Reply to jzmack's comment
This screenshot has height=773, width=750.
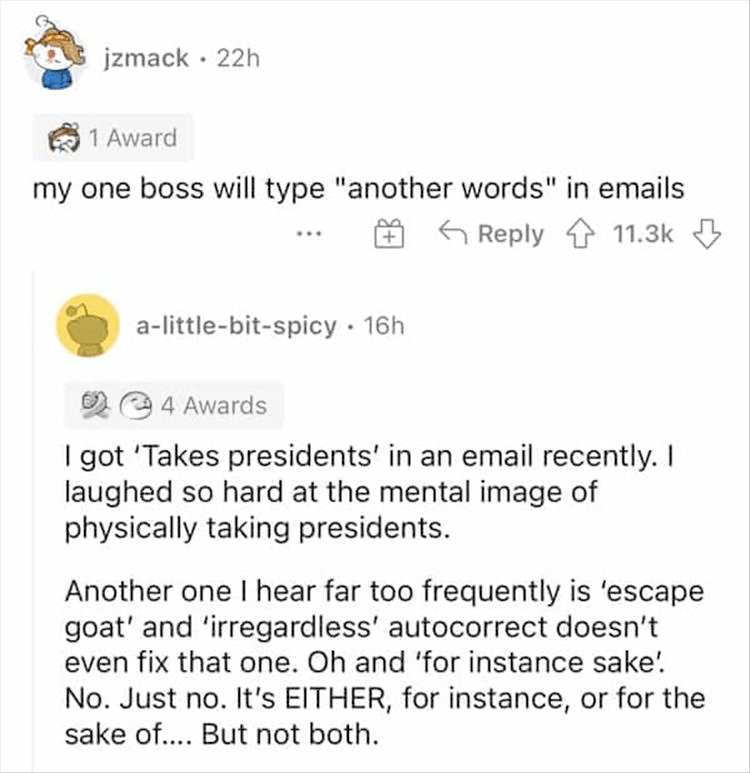[x=493, y=234]
